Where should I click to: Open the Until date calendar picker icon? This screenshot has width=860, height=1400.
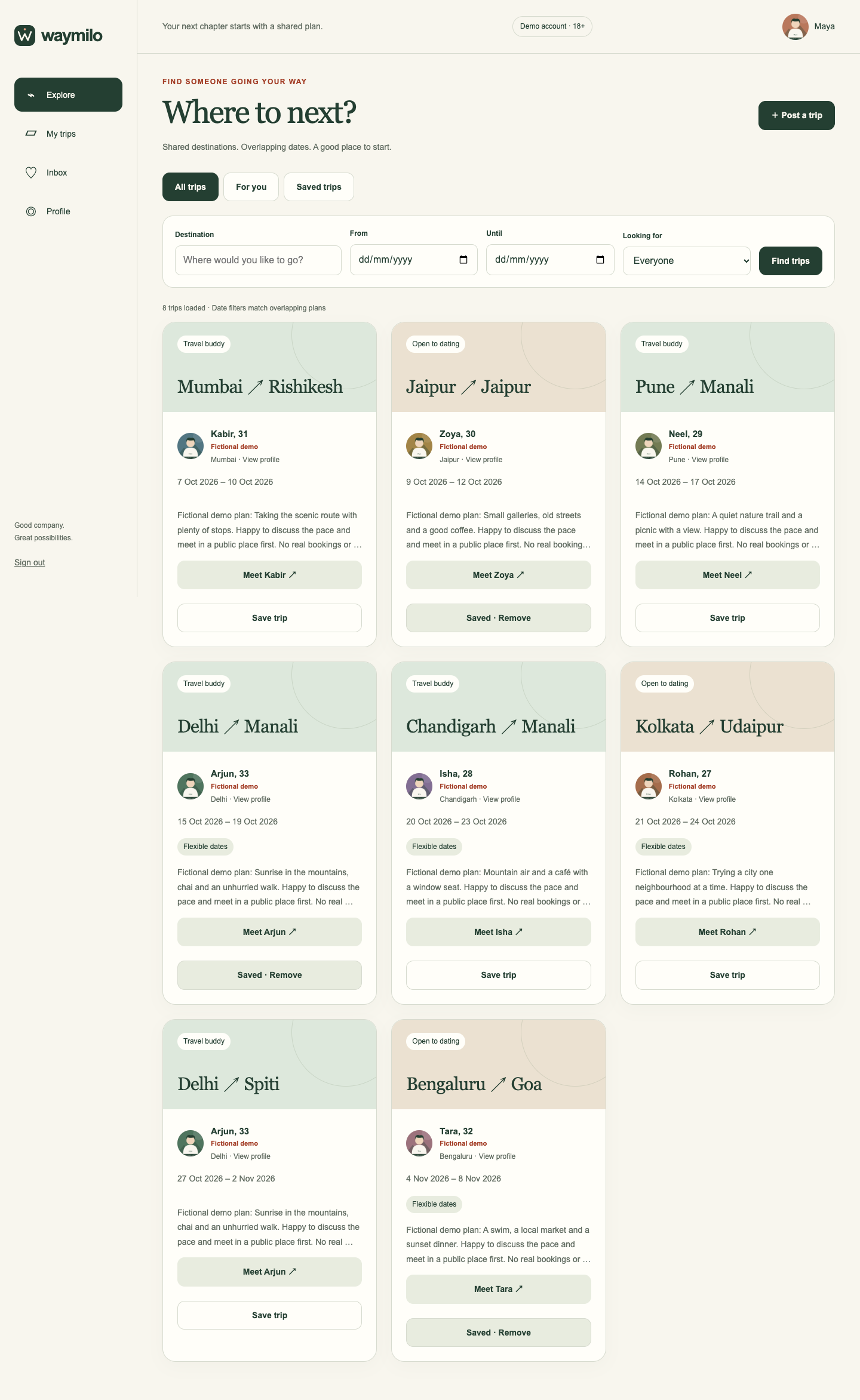point(600,260)
